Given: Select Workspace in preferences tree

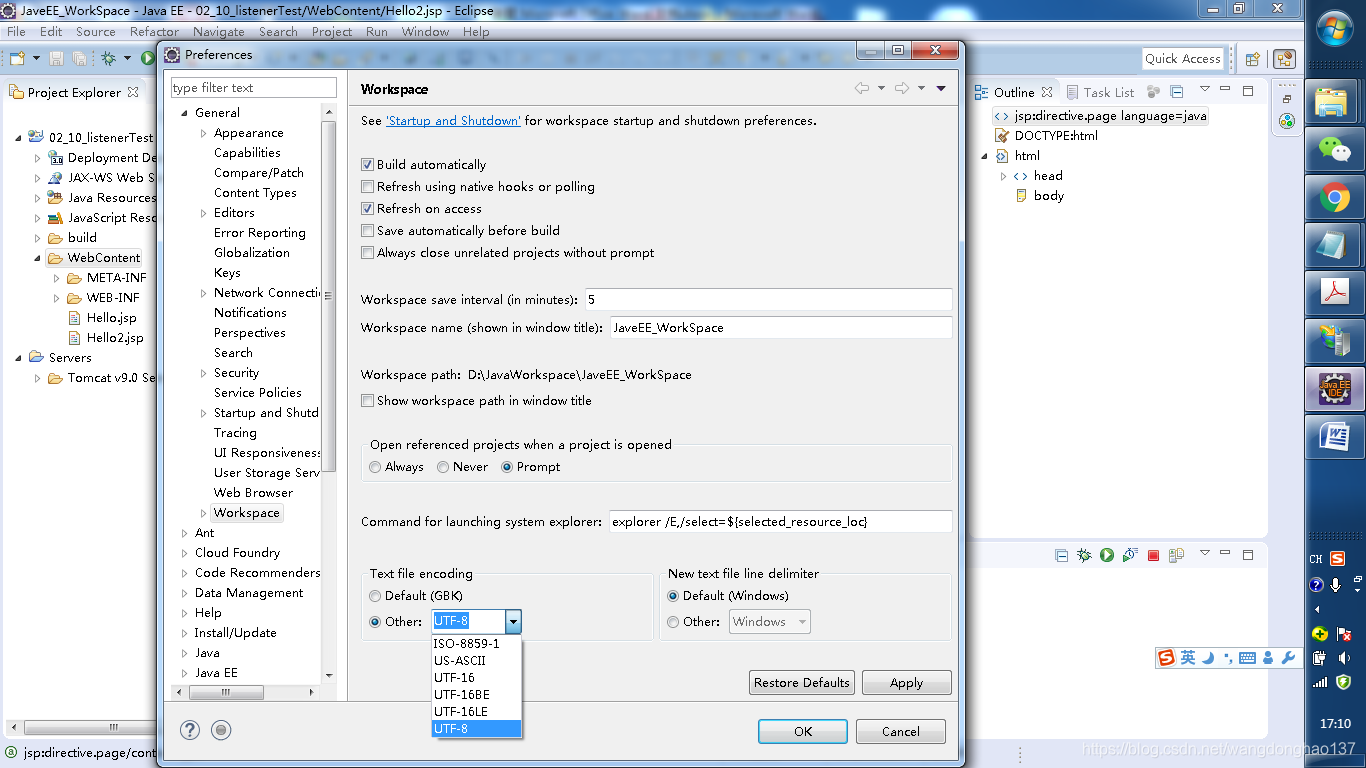Looking at the screenshot, I should tap(246, 513).
